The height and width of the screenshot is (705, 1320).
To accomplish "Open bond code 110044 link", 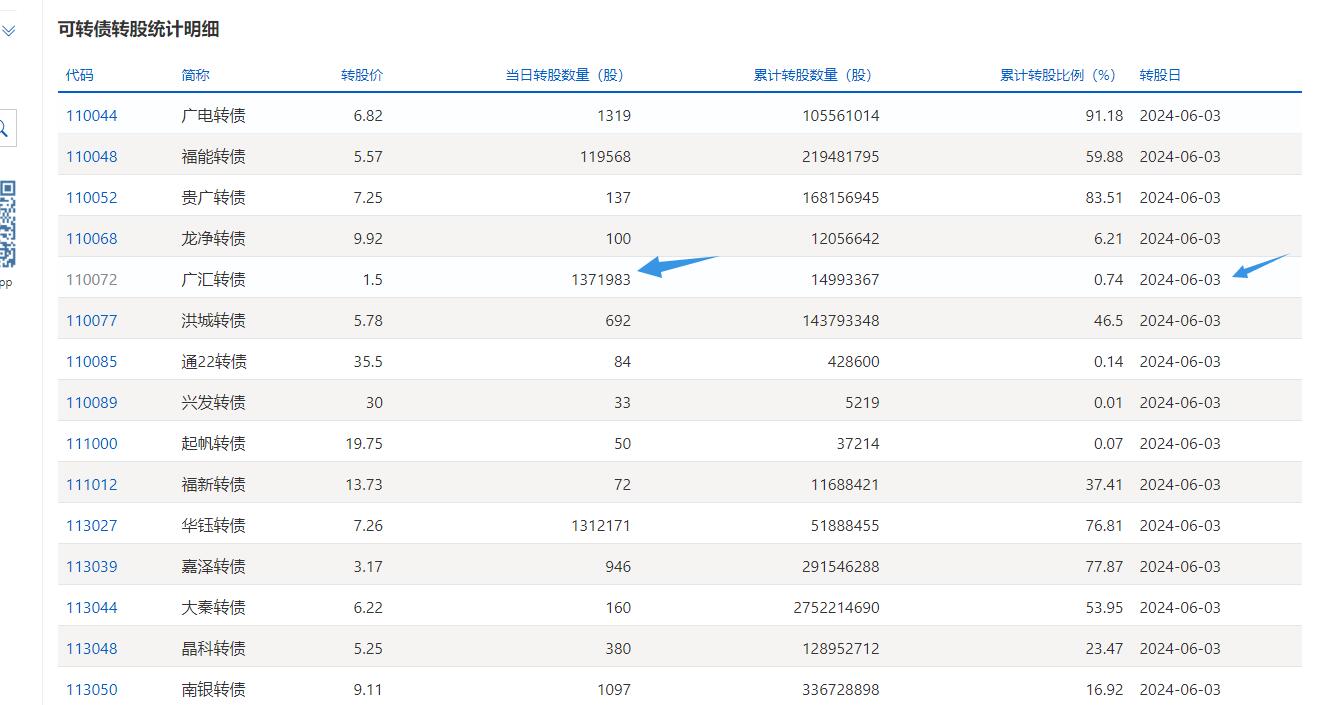I will click(x=91, y=116).
